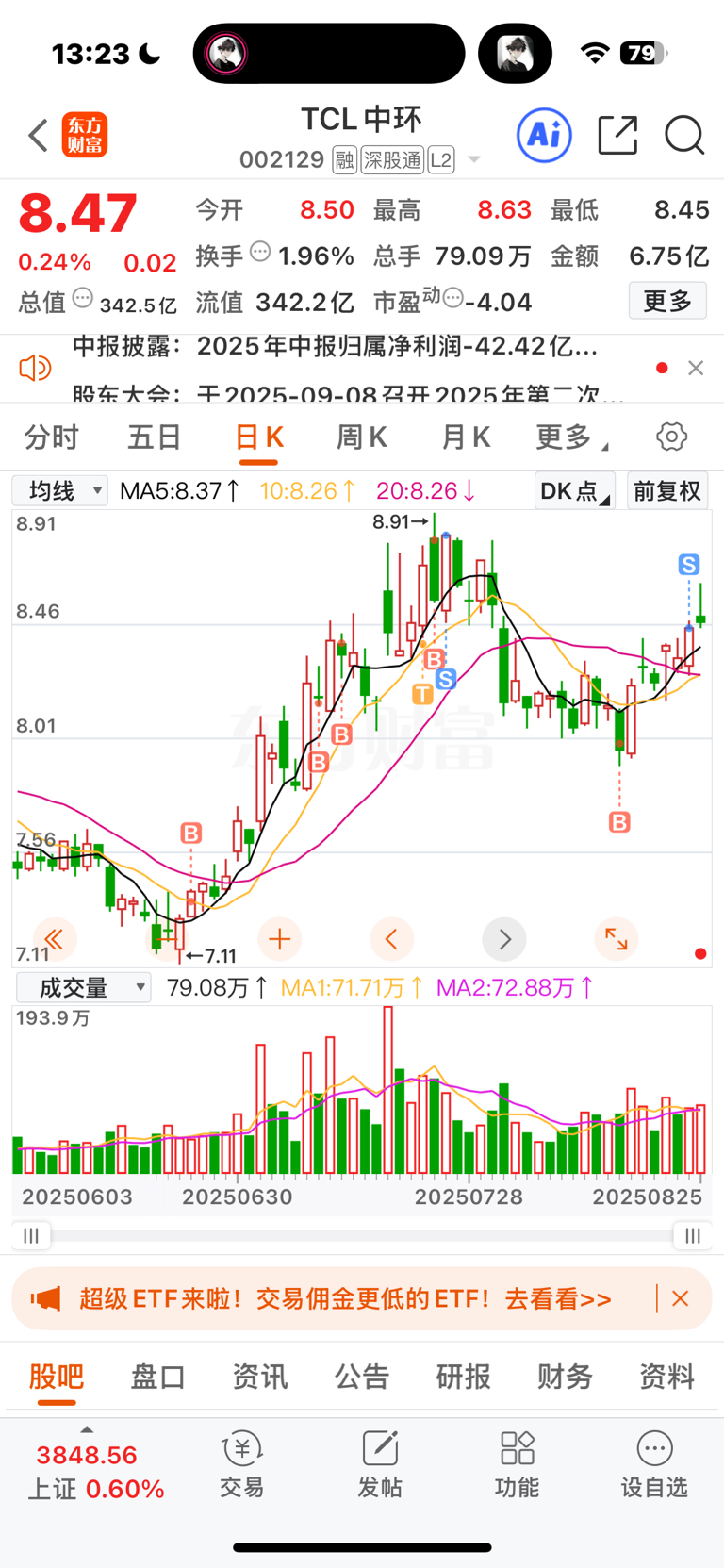Tap the double left arrow chart control
Viewport: 724px width, 1568px height.
[55, 938]
